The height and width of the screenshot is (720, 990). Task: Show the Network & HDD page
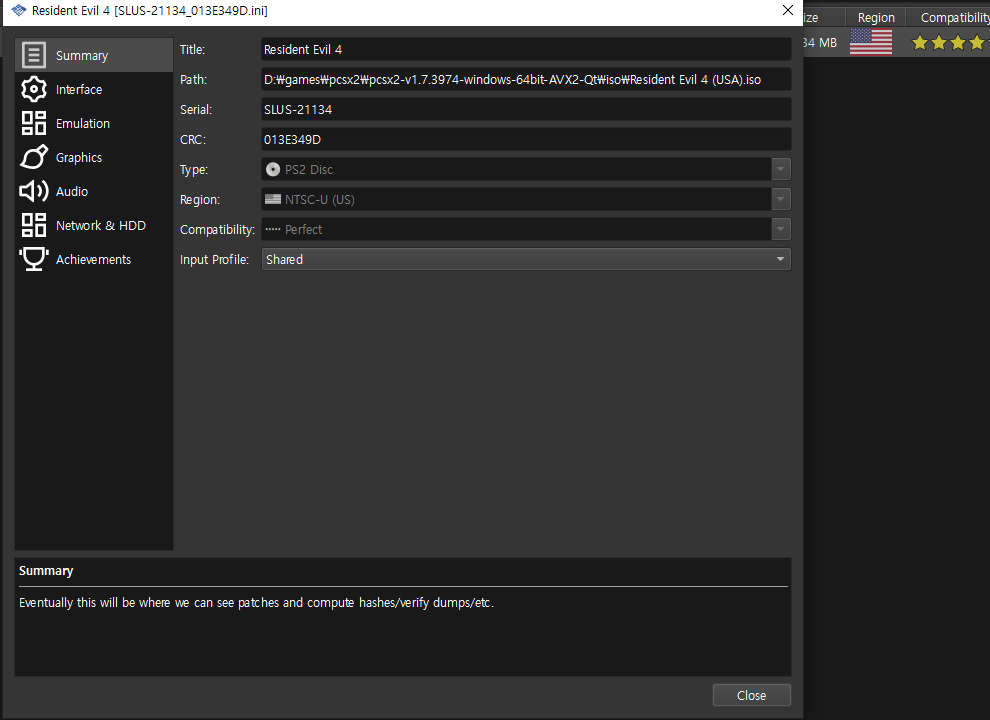pyautogui.click(x=94, y=225)
